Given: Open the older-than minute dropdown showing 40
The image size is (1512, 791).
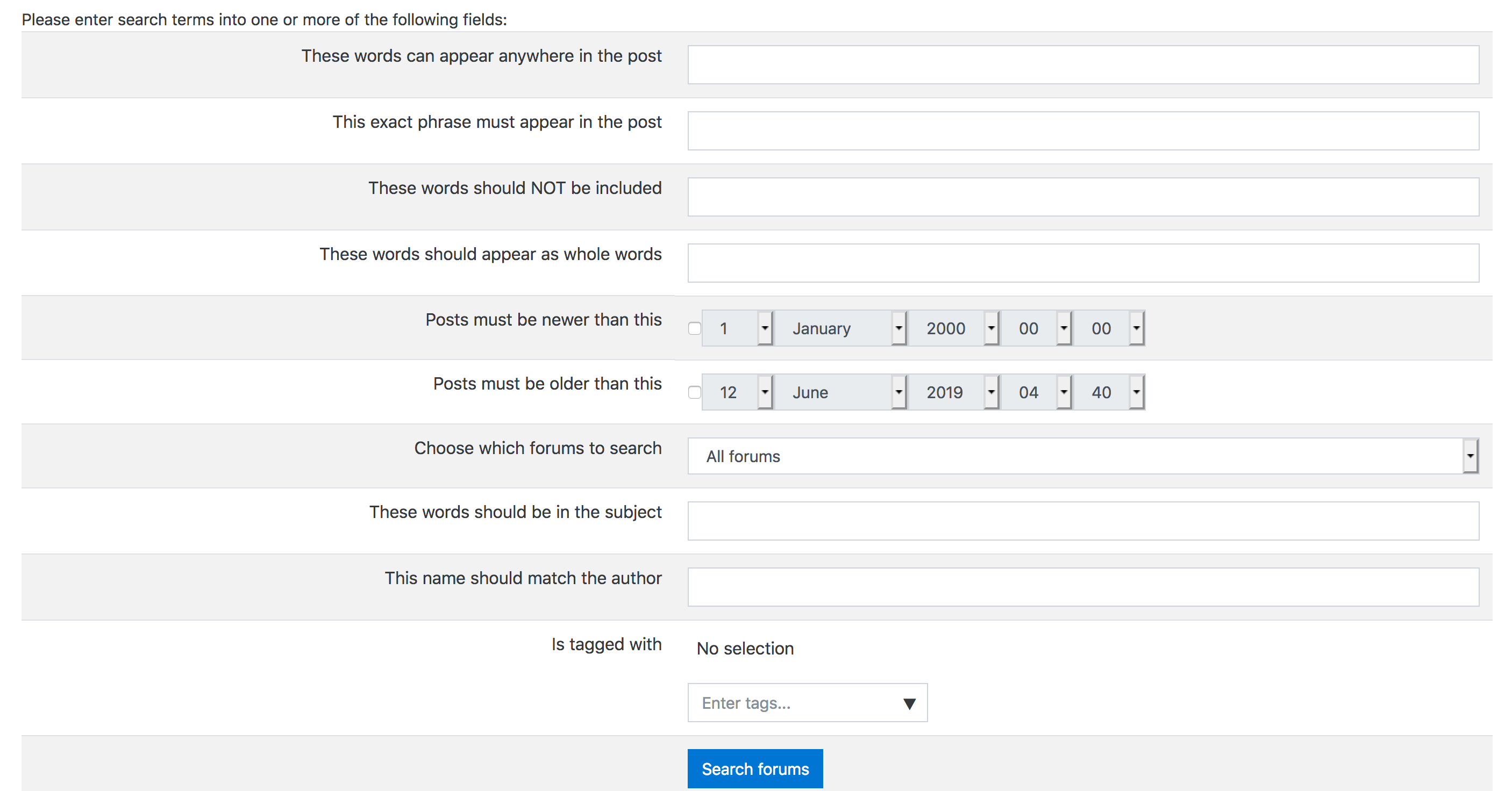Looking at the screenshot, I should point(1109,392).
